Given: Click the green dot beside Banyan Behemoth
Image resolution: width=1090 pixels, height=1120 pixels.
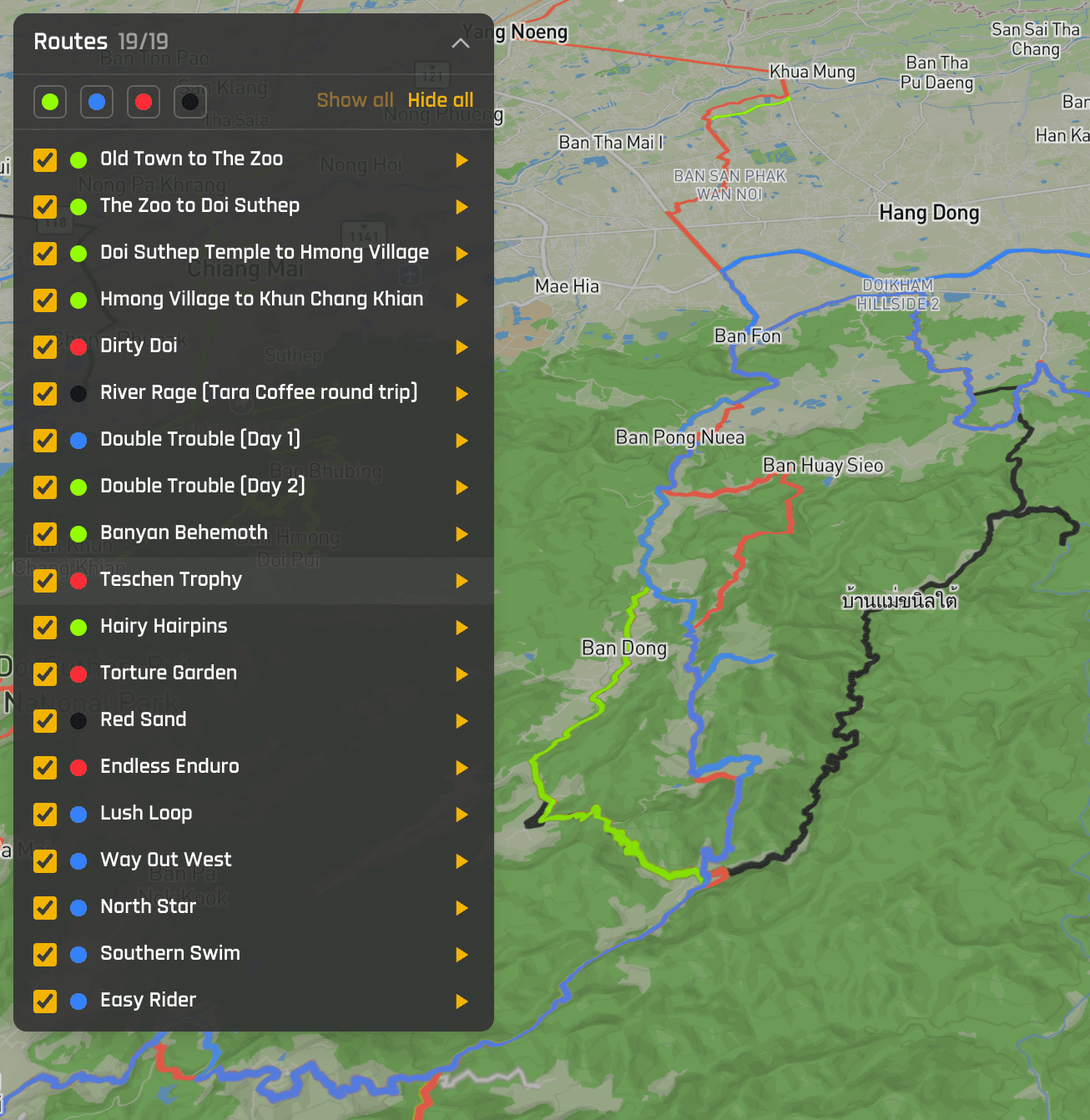Looking at the screenshot, I should pos(78,533).
